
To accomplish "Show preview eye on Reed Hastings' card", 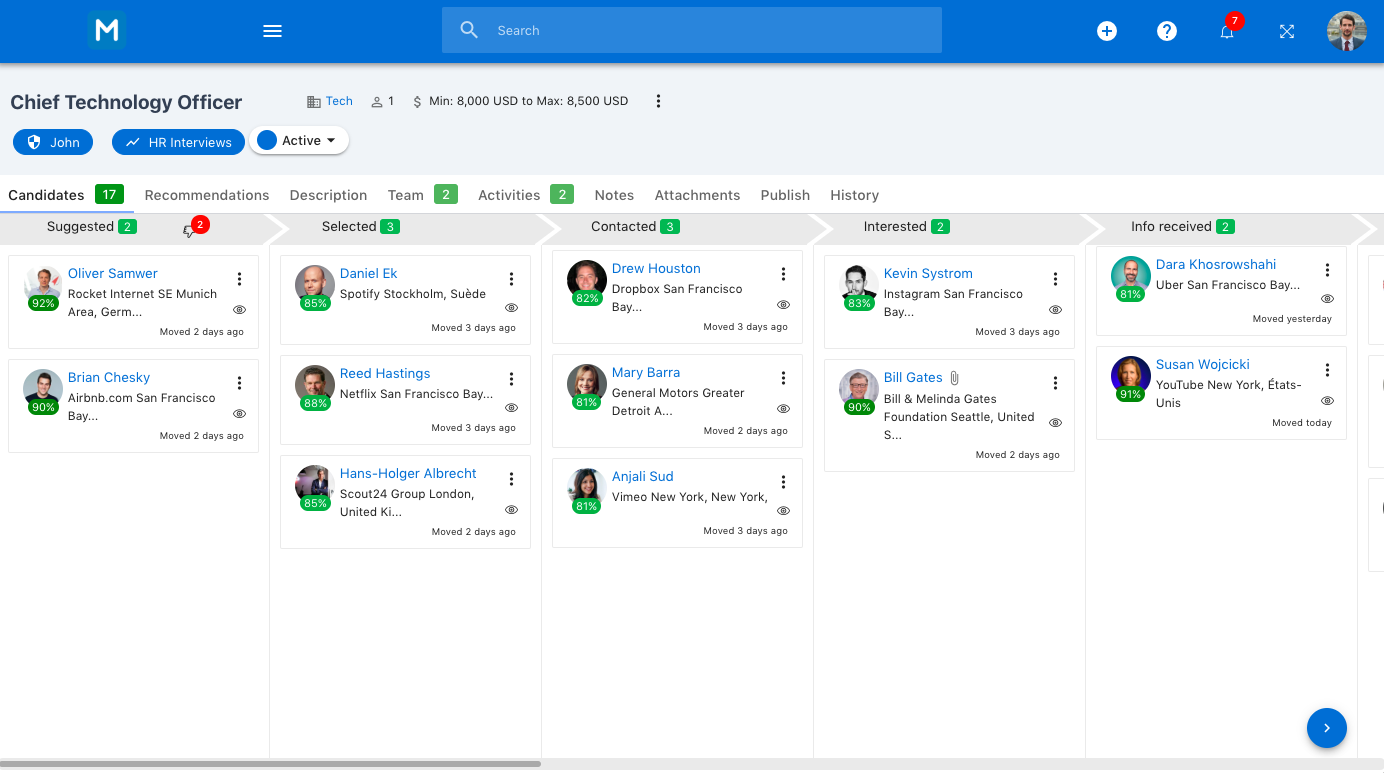I will (511, 407).
